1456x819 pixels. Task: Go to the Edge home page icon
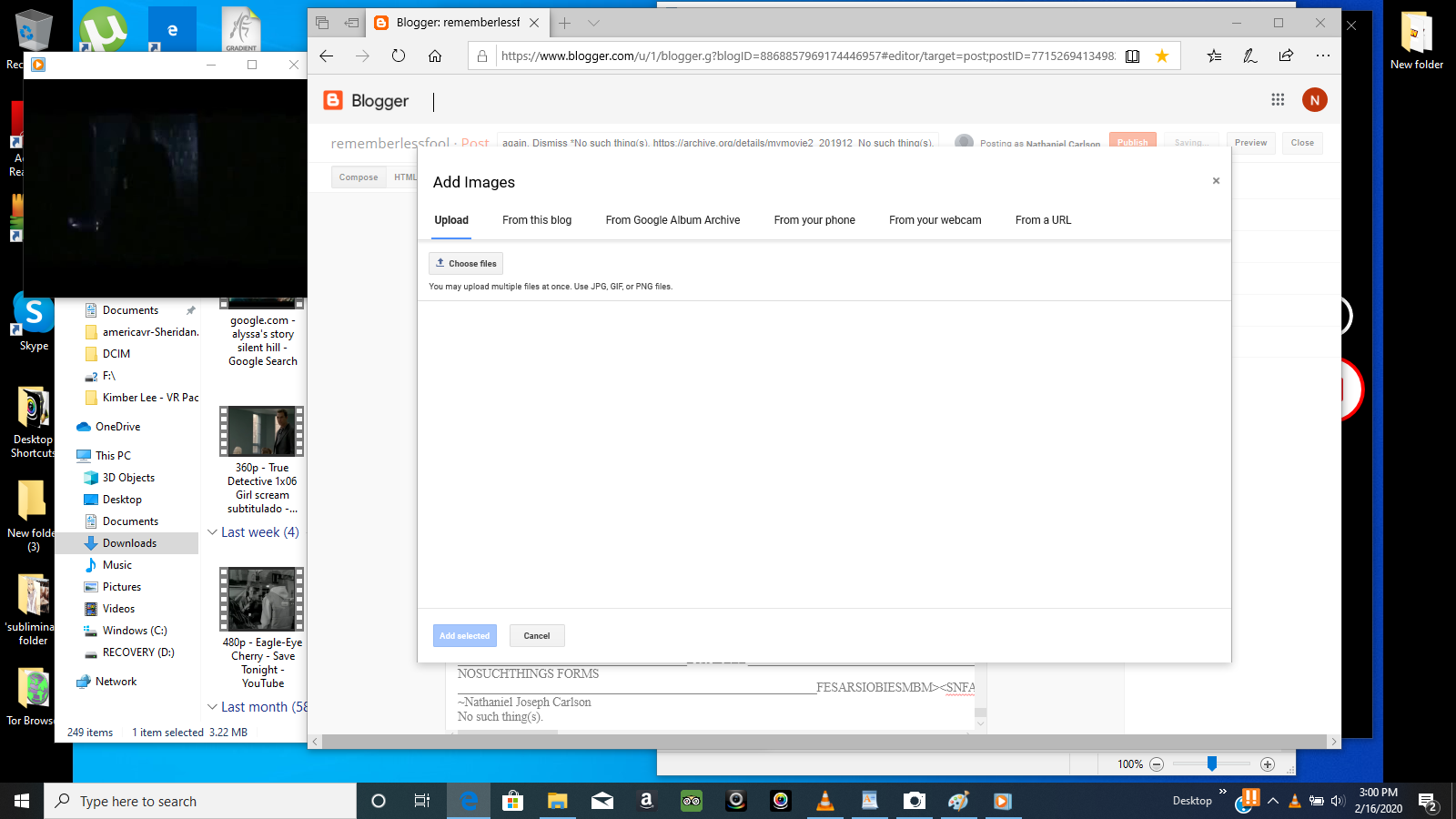coord(435,56)
